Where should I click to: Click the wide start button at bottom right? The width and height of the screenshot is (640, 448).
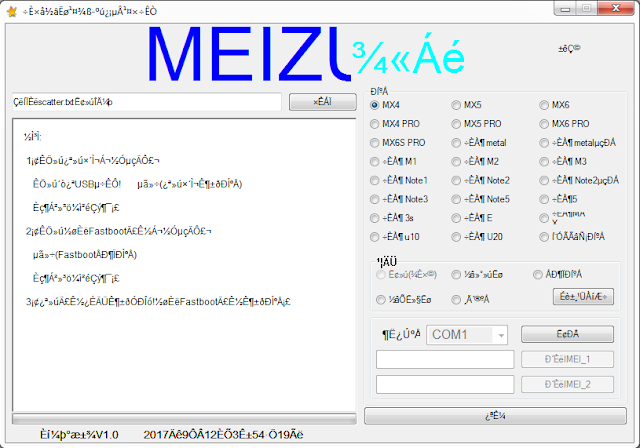[x=495, y=416]
